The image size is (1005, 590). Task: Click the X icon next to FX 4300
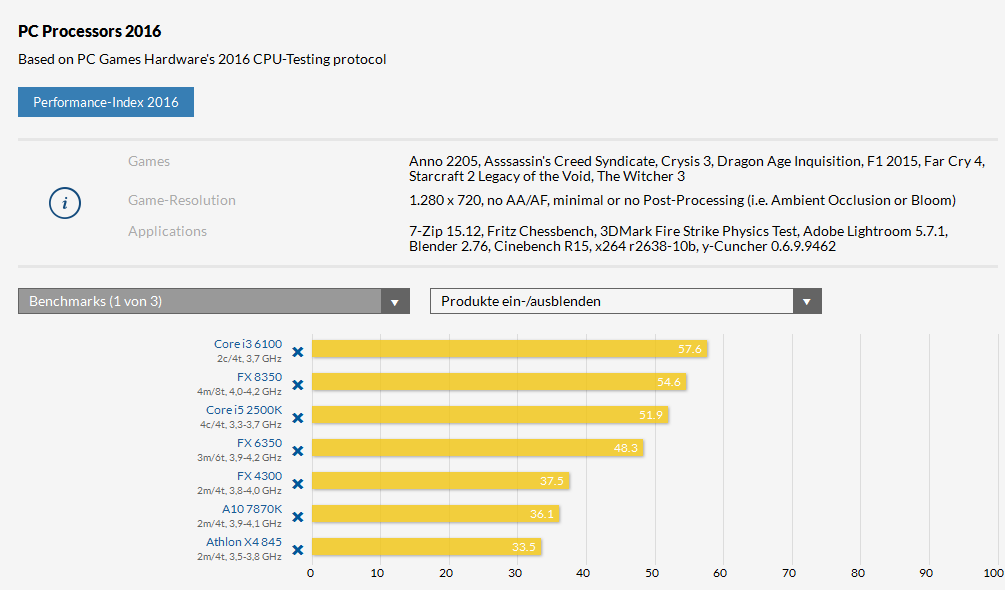297,484
